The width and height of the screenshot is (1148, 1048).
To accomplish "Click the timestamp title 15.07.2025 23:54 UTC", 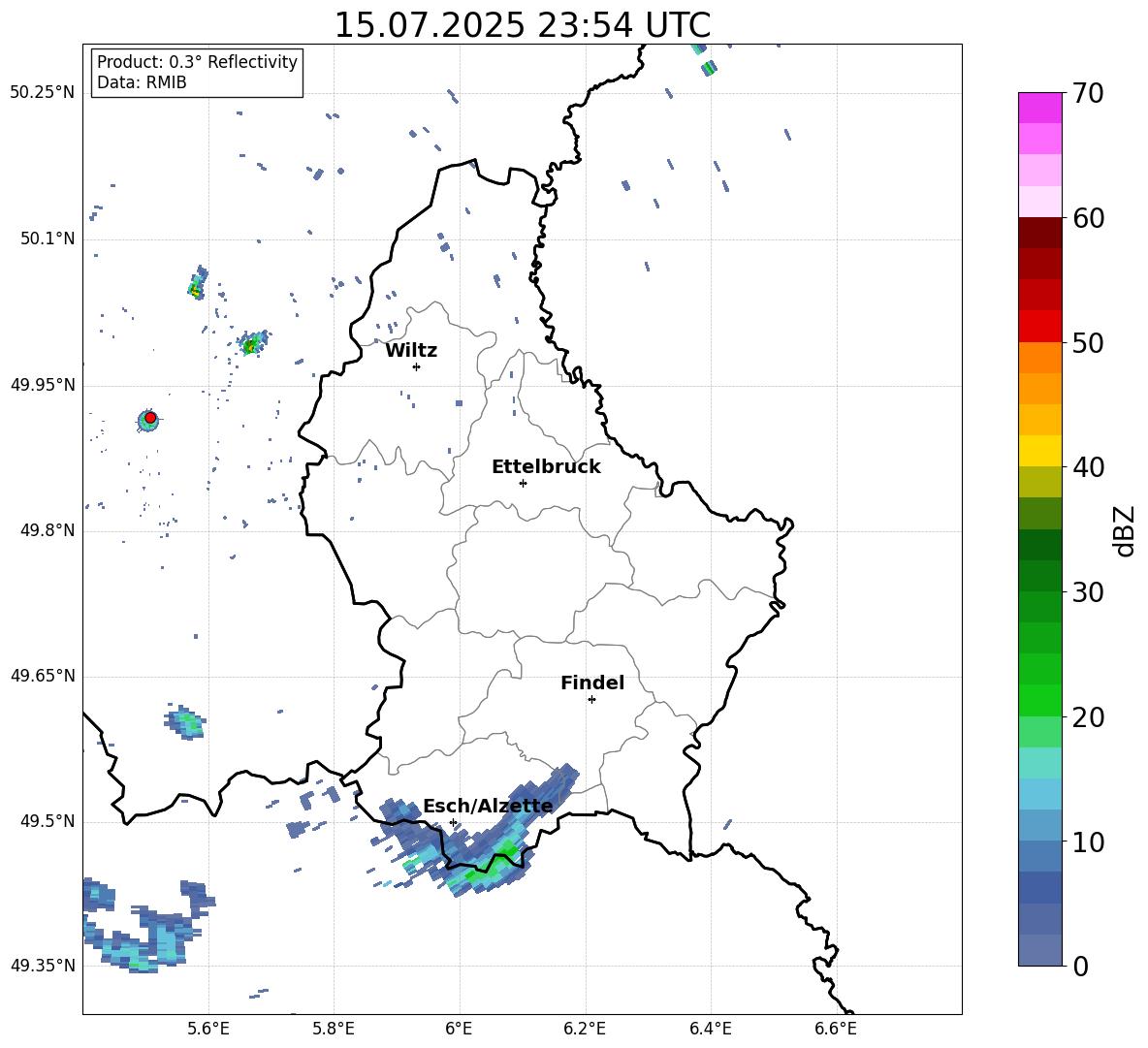I will 522,25.
